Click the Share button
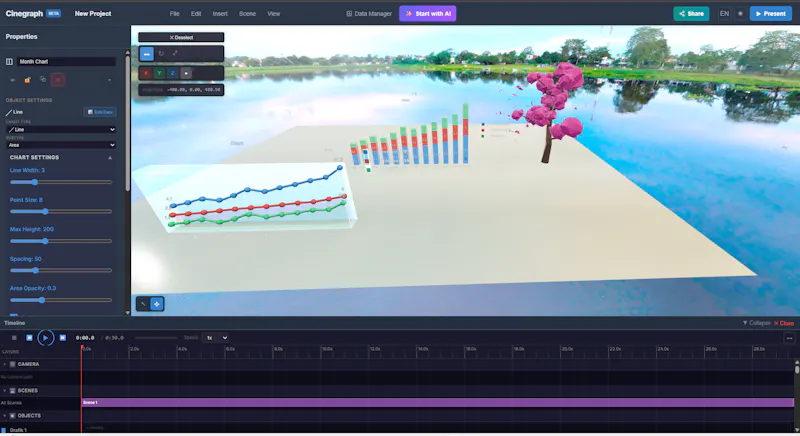The height and width of the screenshot is (436, 800). pyautogui.click(x=691, y=14)
